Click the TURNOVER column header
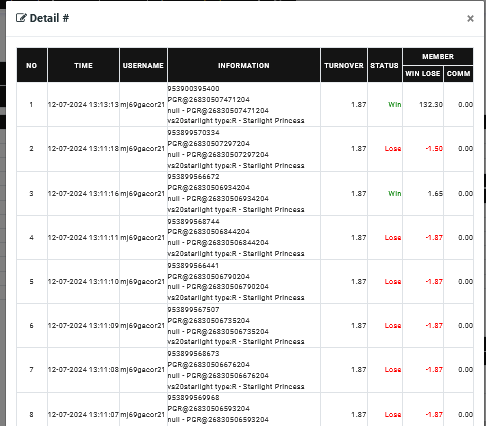Screen dimensions: 486x426 click(344, 65)
